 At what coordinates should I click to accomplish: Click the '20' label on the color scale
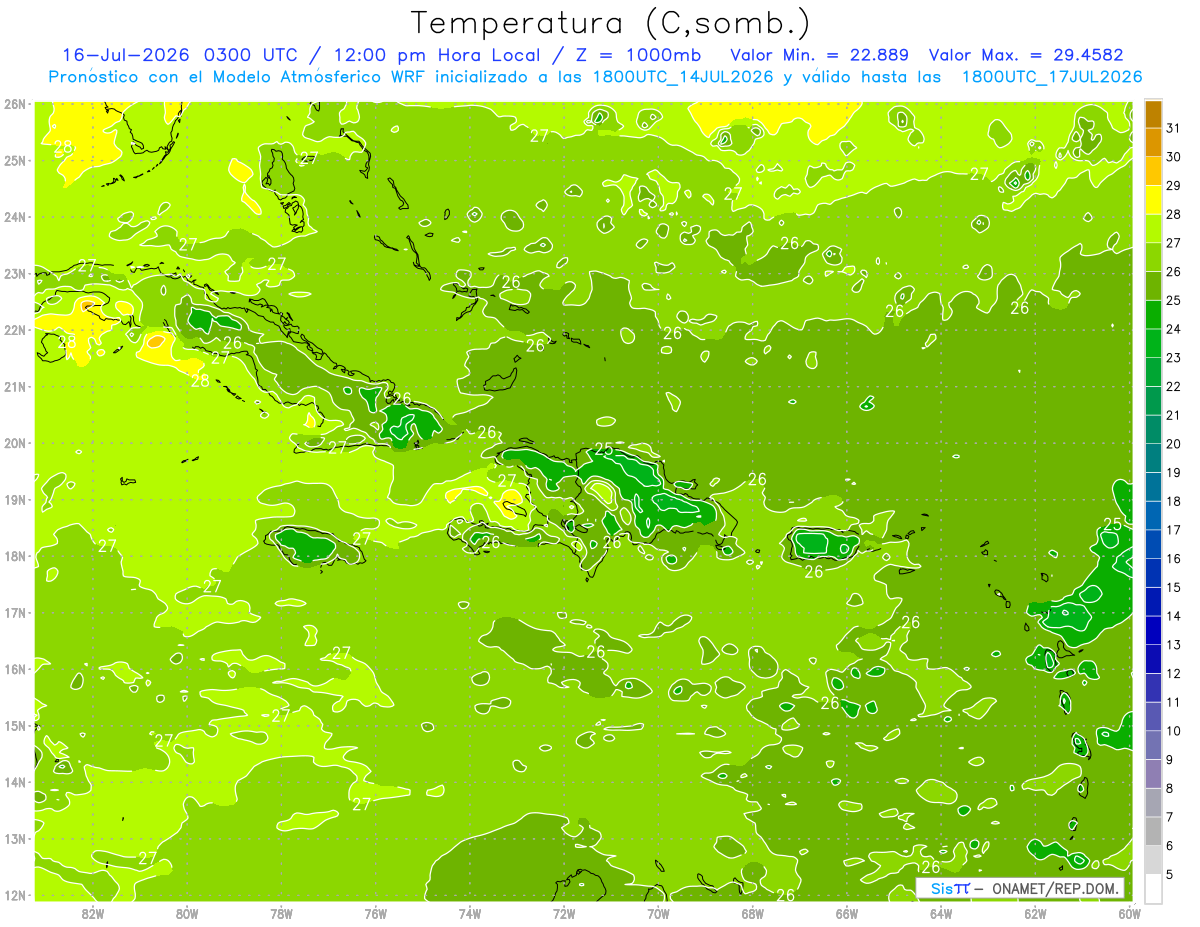1173,444
